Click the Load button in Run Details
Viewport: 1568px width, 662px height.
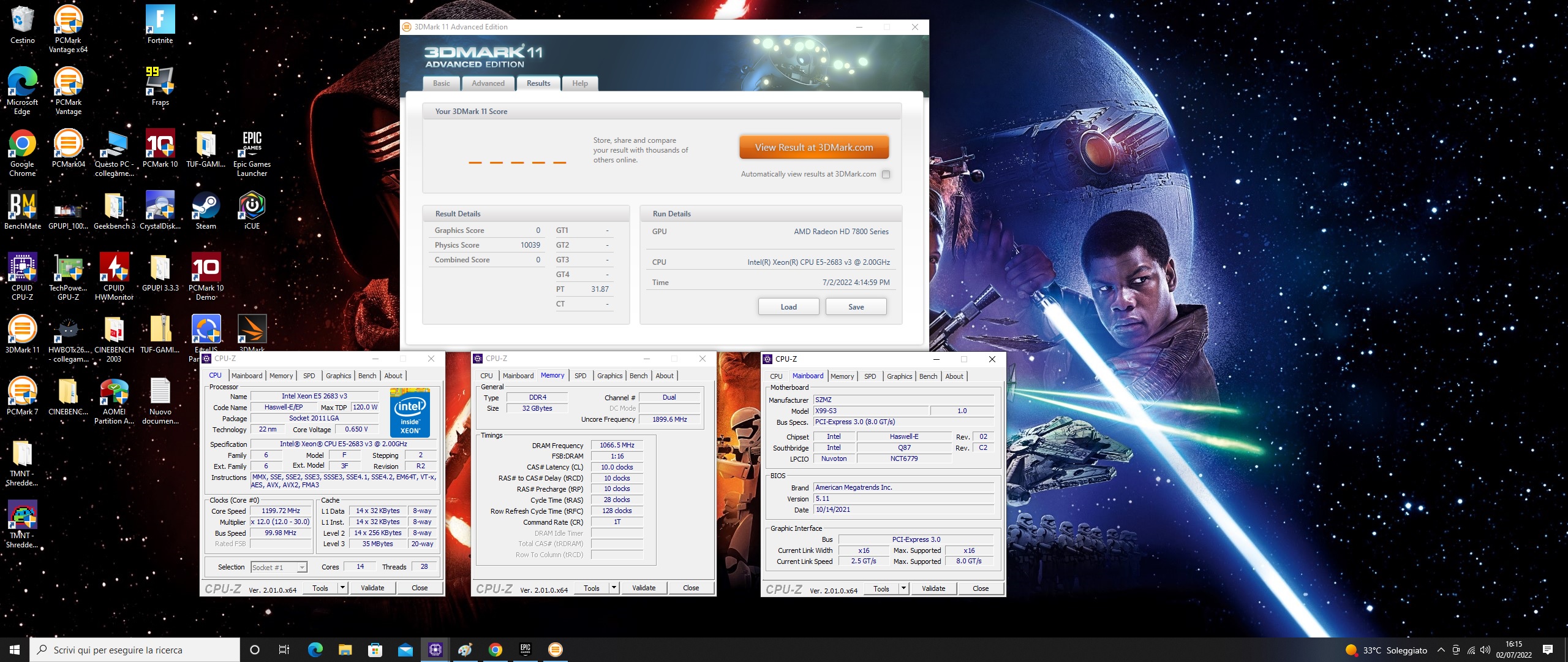(x=788, y=306)
